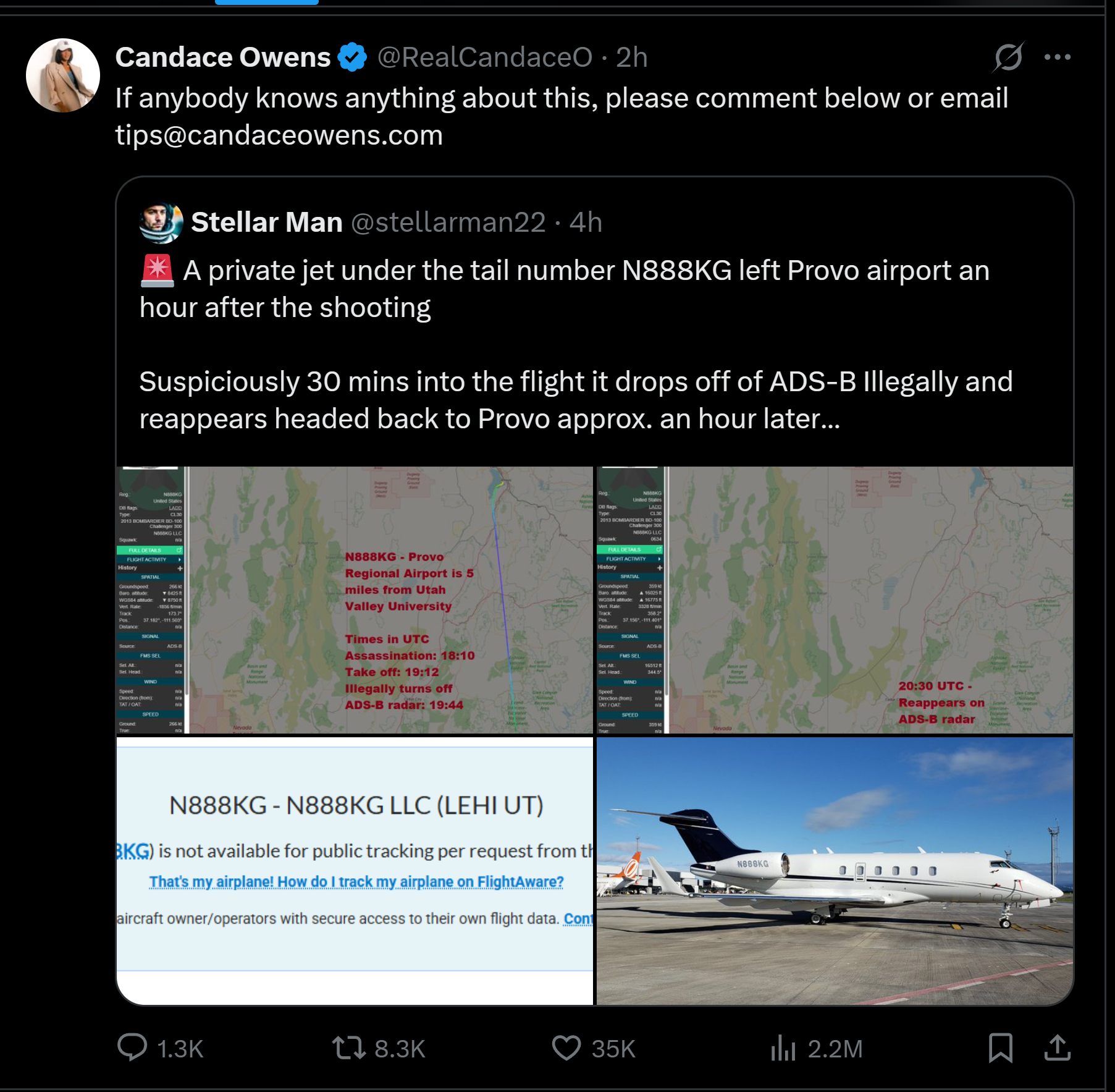The image size is (1115, 1092).
Task: Click the blue verified badge
Action: coord(353,57)
